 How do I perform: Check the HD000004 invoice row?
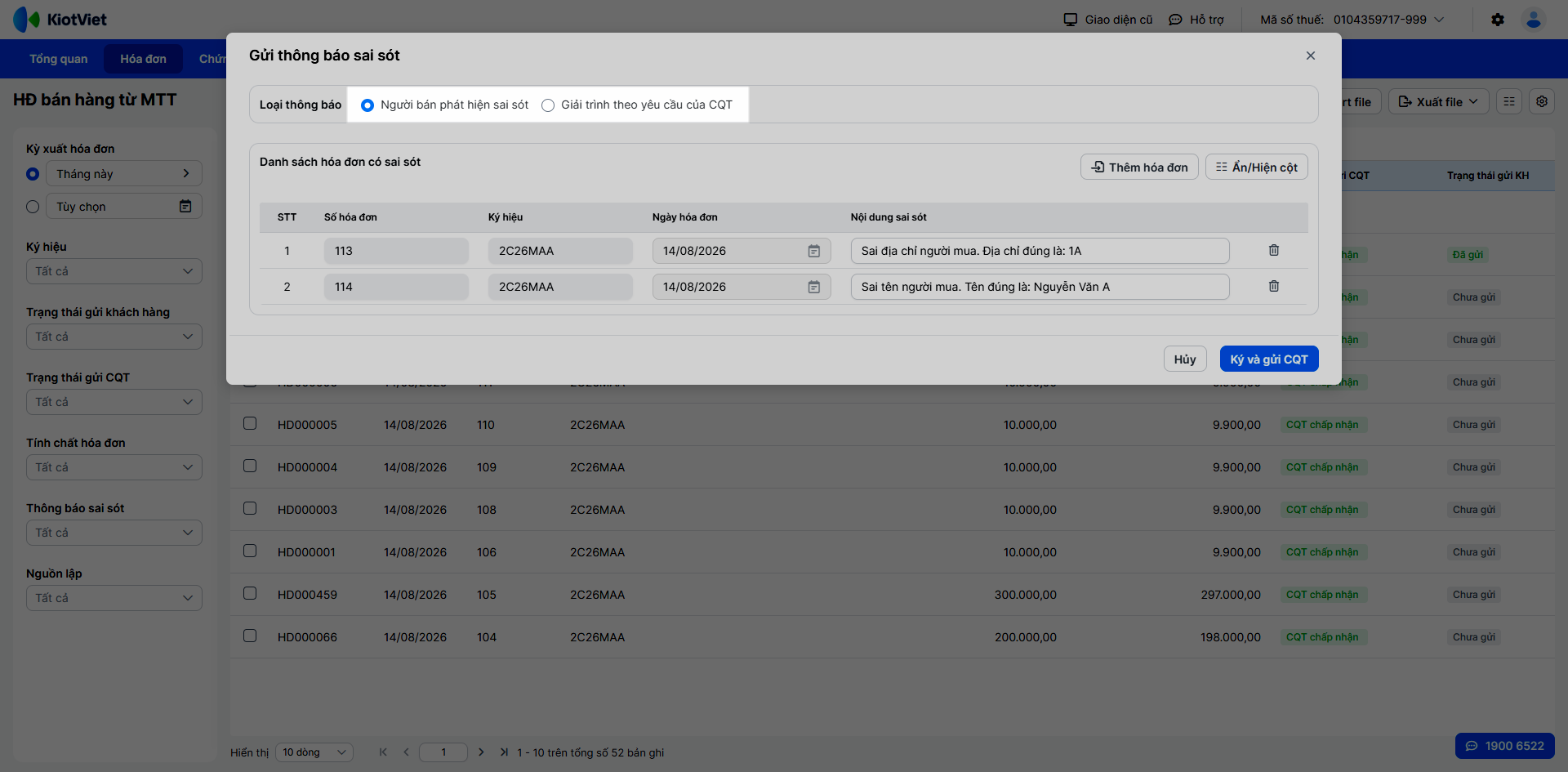click(x=250, y=466)
